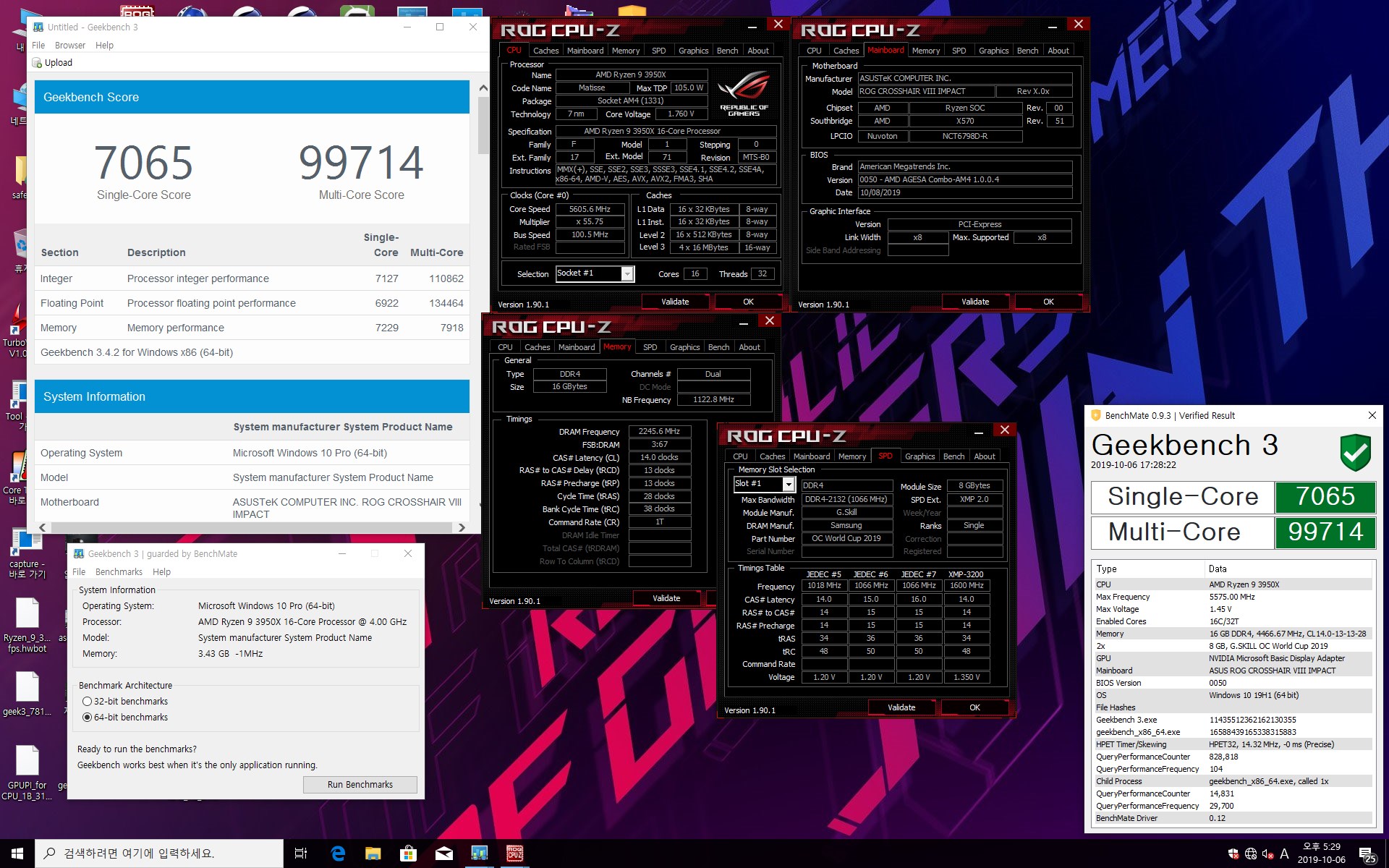1389x868 pixels.
Task: Click the Floating Point row in results table
Action: tap(252, 303)
